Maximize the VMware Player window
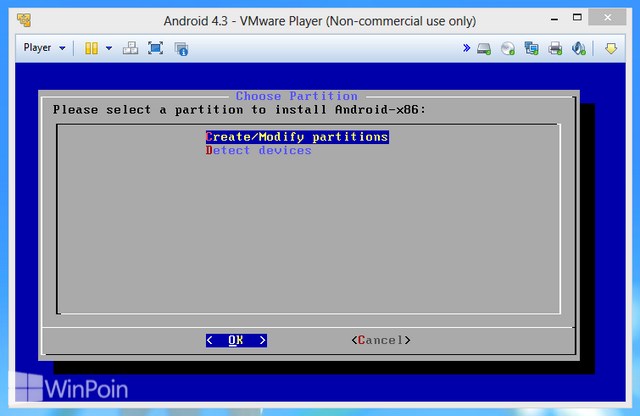 (577, 18)
